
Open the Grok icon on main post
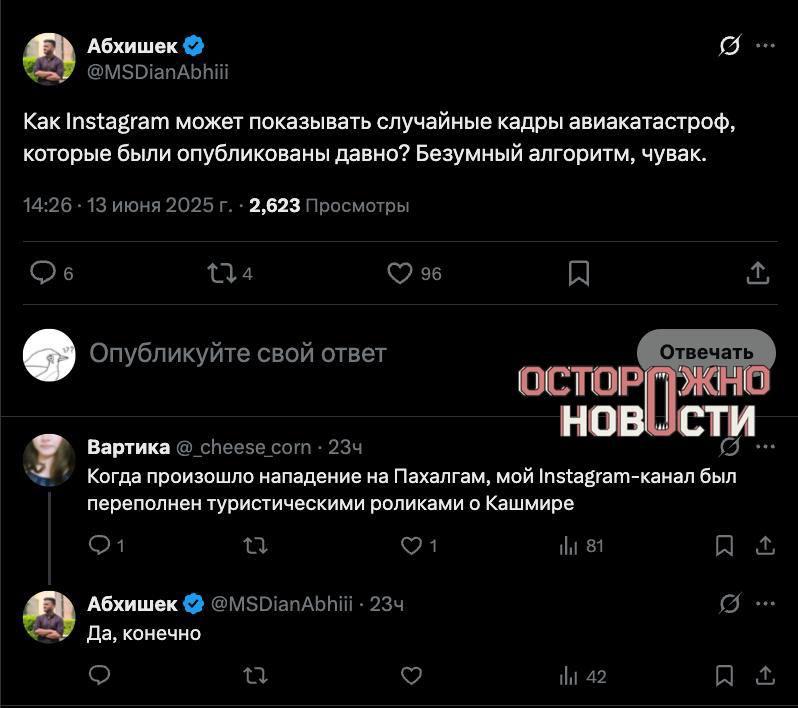730,46
